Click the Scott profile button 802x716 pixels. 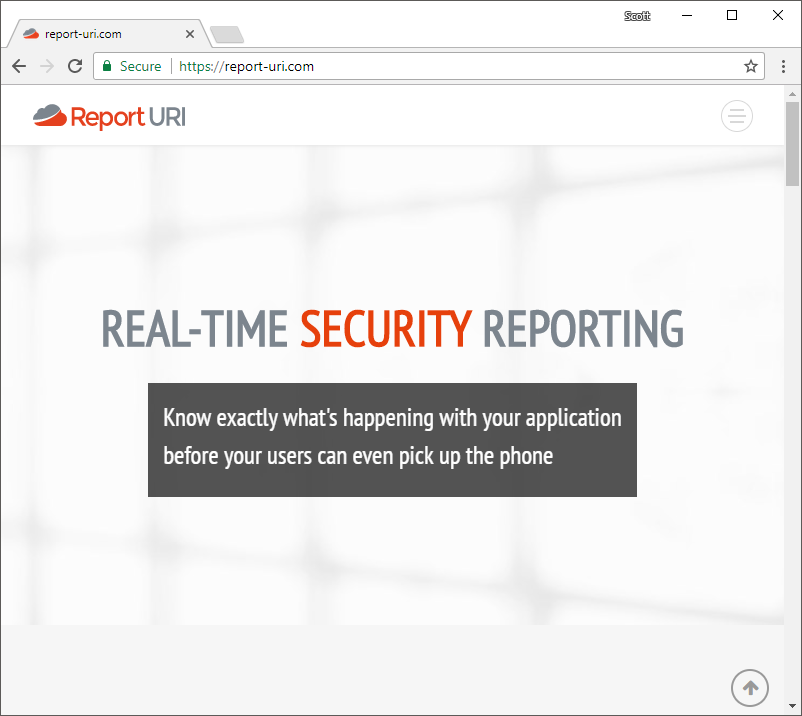pyautogui.click(x=637, y=16)
